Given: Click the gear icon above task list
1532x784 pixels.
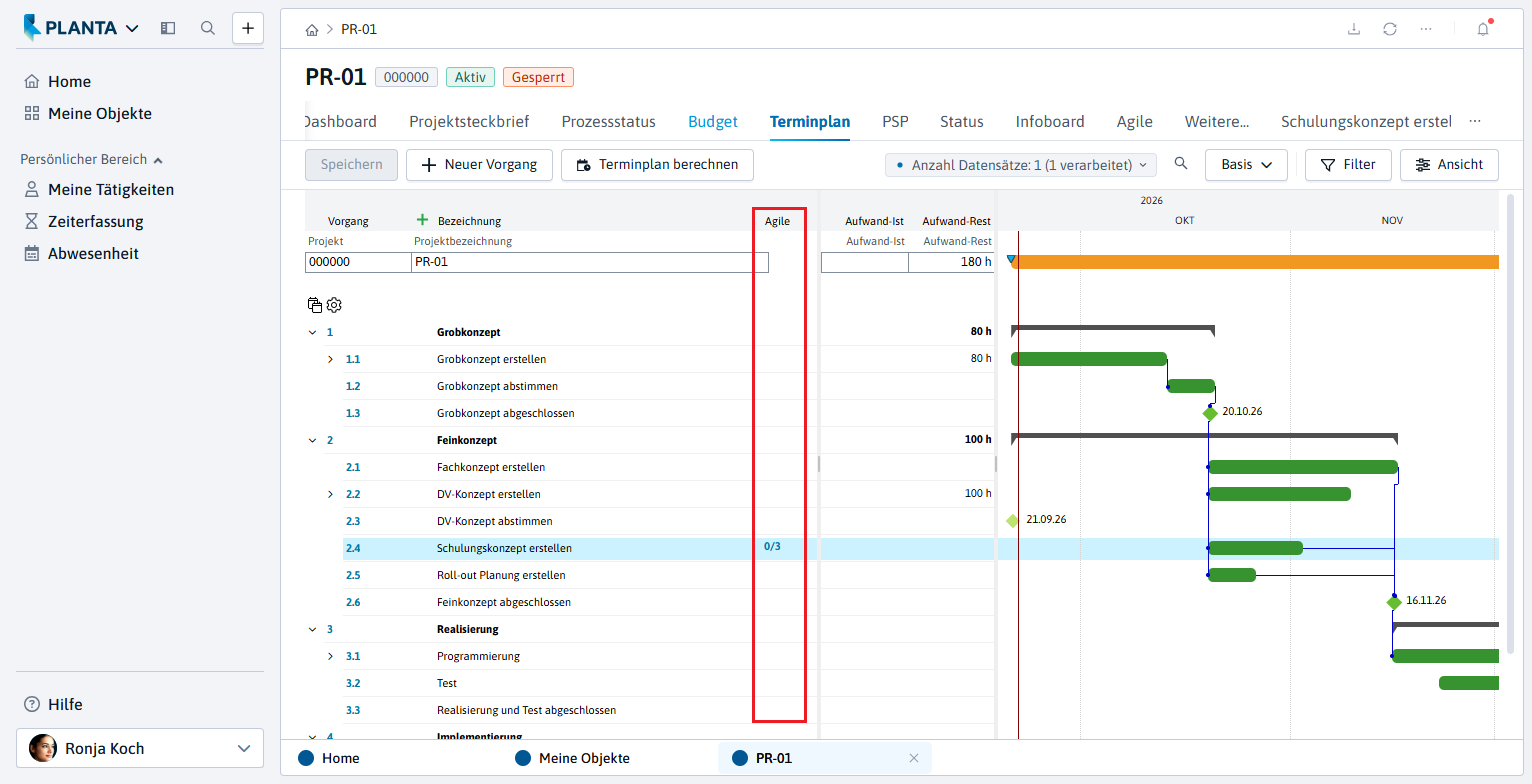Looking at the screenshot, I should (334, 305).
